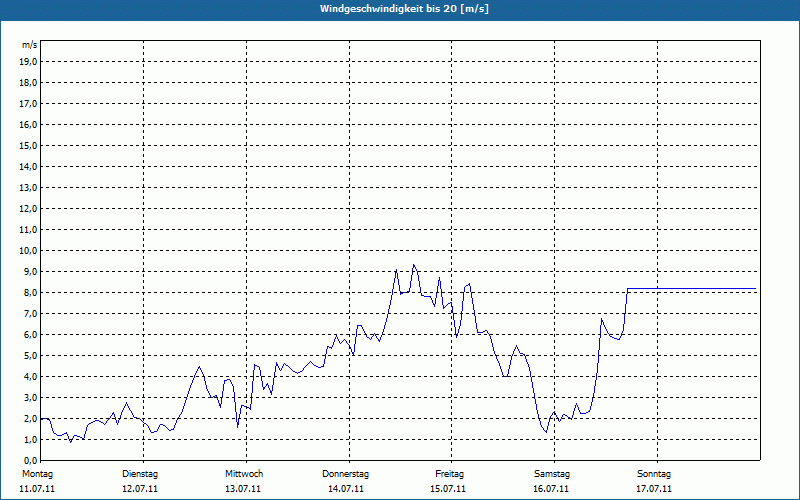Click the date '13.07.11'
This screenshot has width=800, height=500.
tap(243, 489)
